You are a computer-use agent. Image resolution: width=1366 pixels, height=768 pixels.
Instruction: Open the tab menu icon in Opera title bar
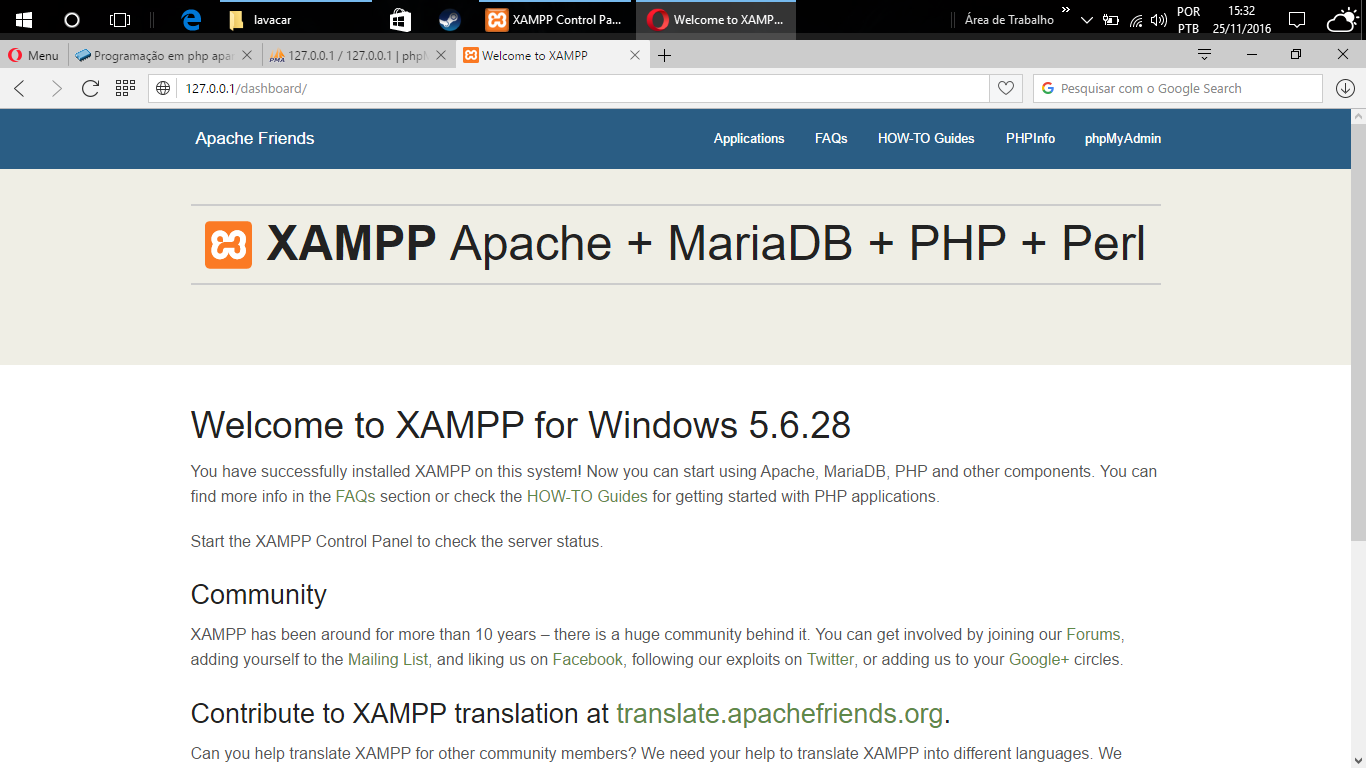(1204, 54)
